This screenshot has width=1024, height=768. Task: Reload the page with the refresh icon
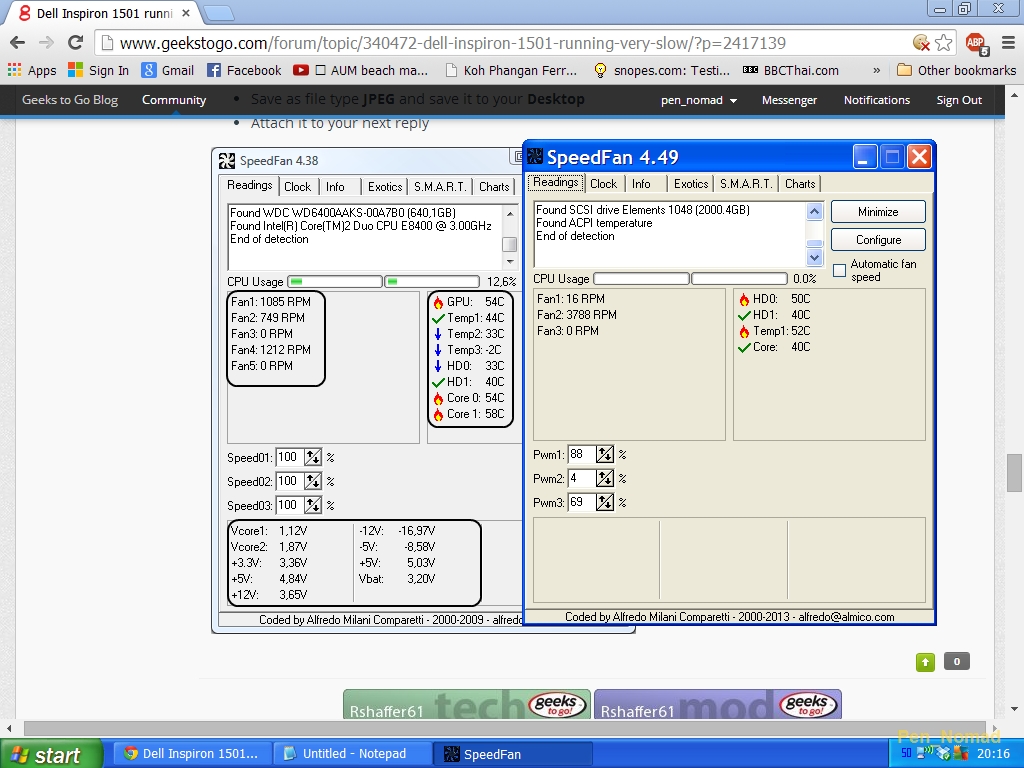(x=76, y=43)
